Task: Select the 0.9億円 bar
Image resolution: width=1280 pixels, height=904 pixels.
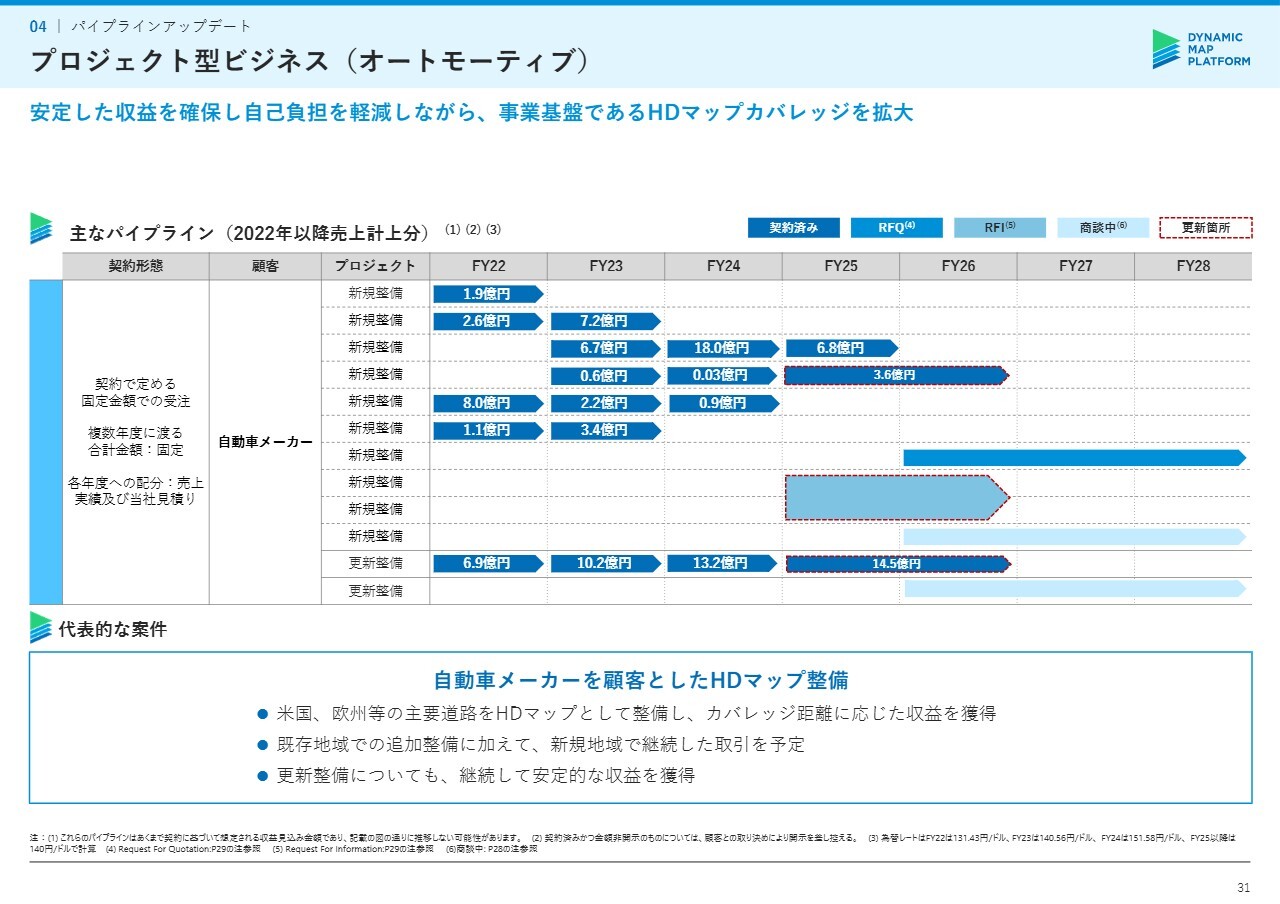Action: 723,403
